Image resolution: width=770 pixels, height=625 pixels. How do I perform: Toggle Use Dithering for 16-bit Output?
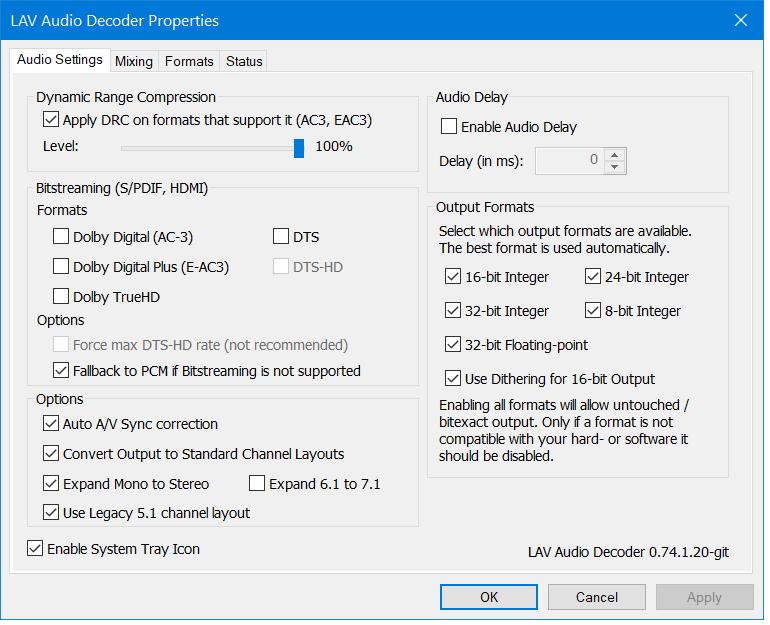click(453, 379)
